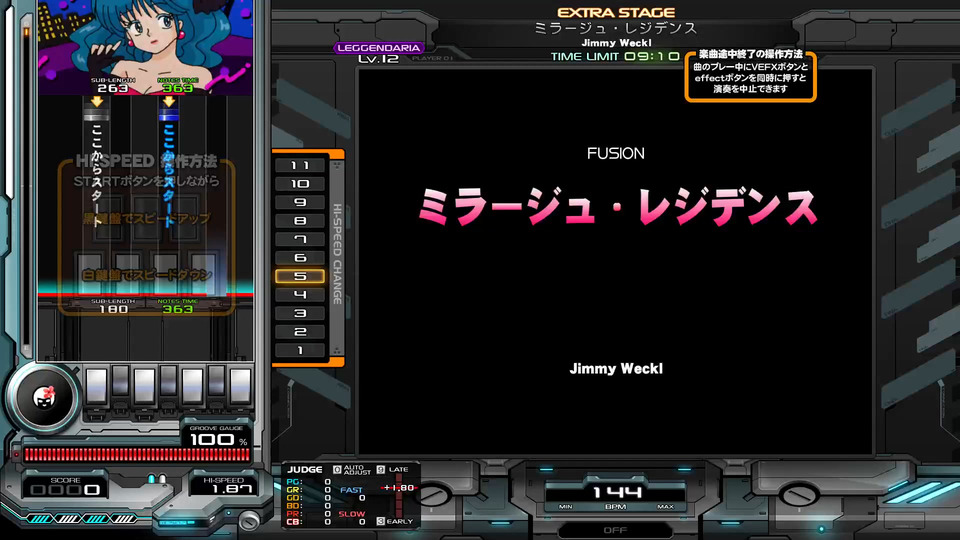Click the left yellow down-arrow marker
This screenshot has width=960, height=540.
pyautogui.click(x=97, y=102)
